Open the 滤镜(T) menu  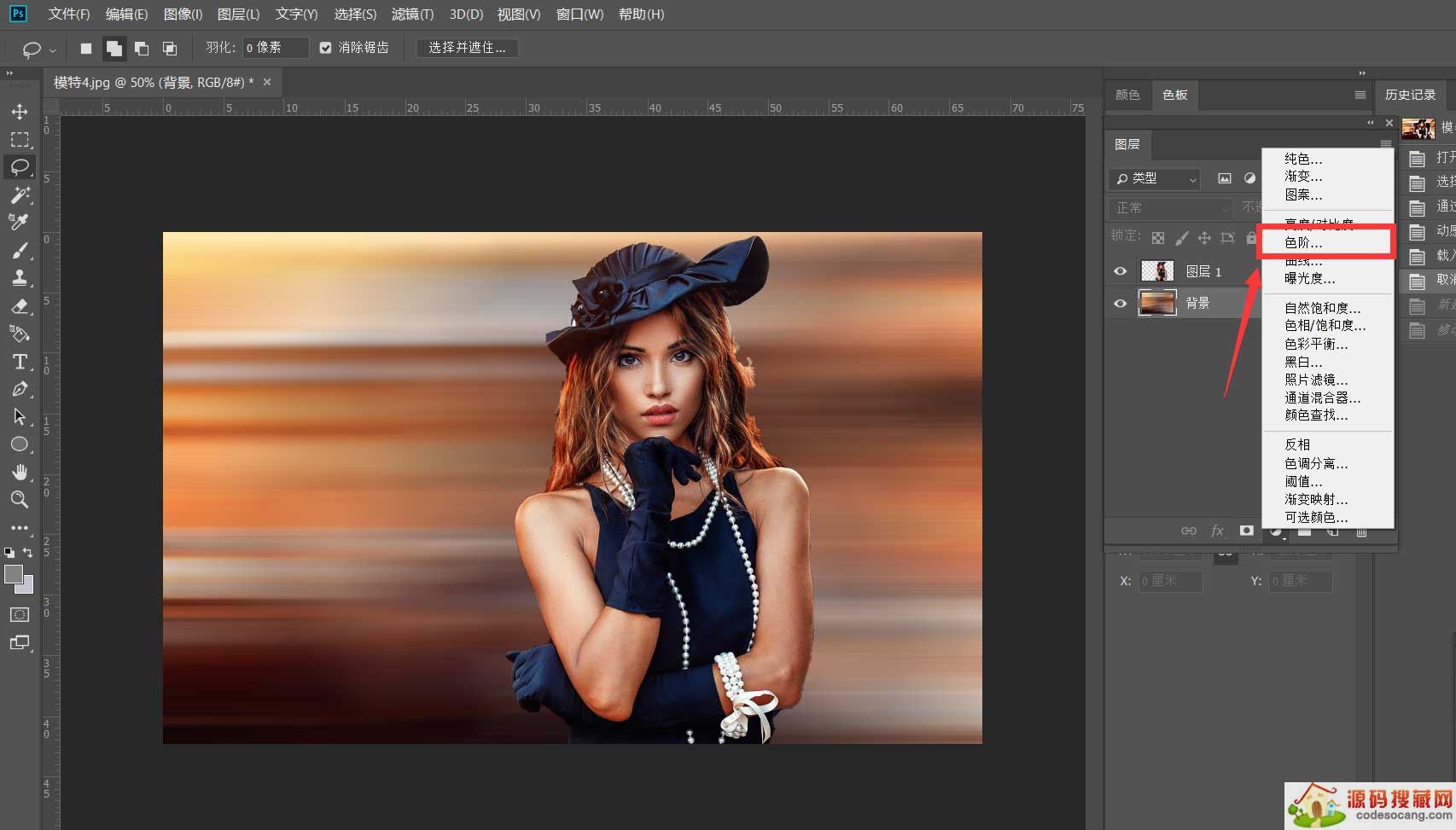[412, 15]
